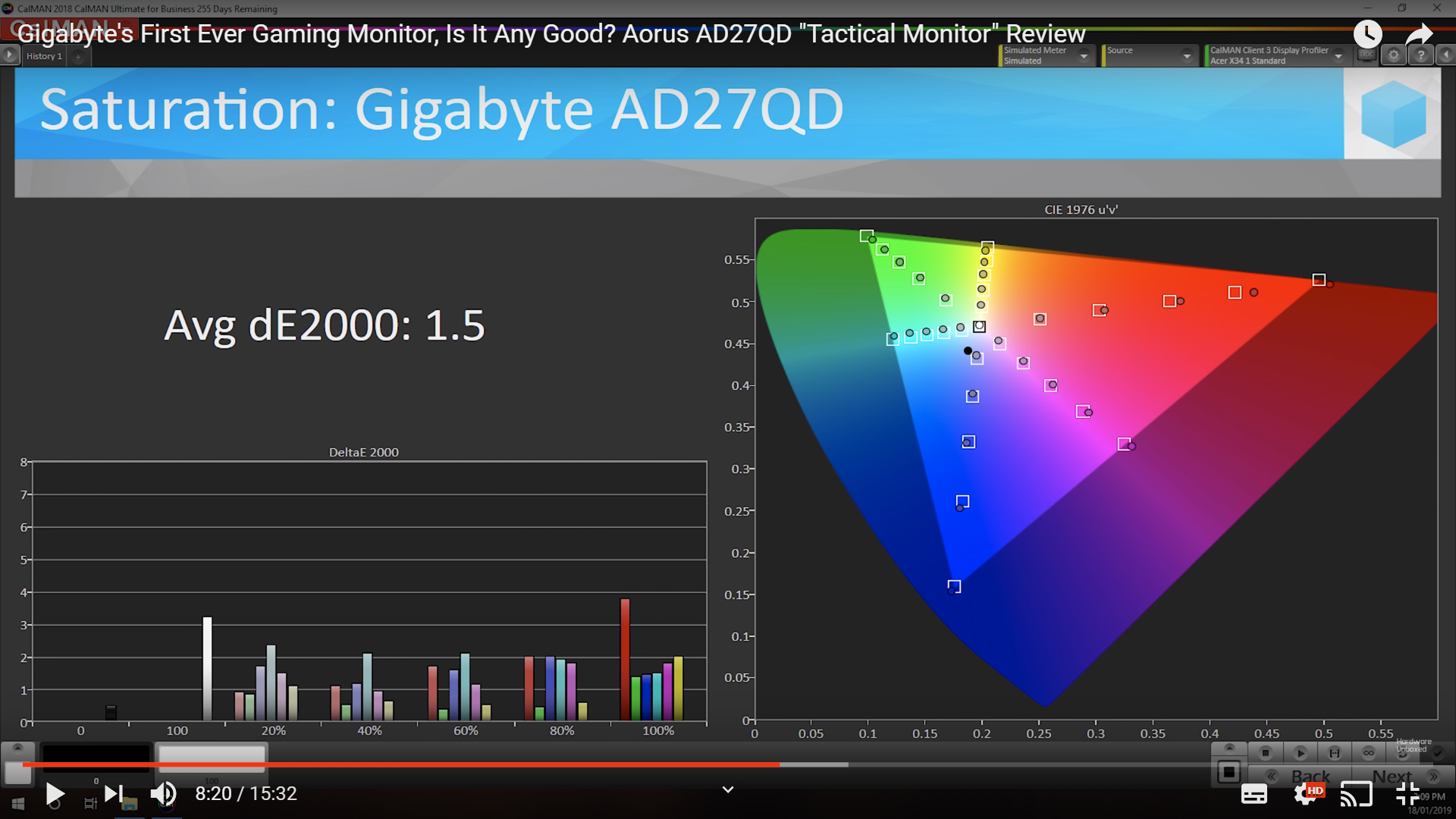This screenshot has height=819, width=1456.
Task: Open the Windows Start menu
Action: click(17, 804)
